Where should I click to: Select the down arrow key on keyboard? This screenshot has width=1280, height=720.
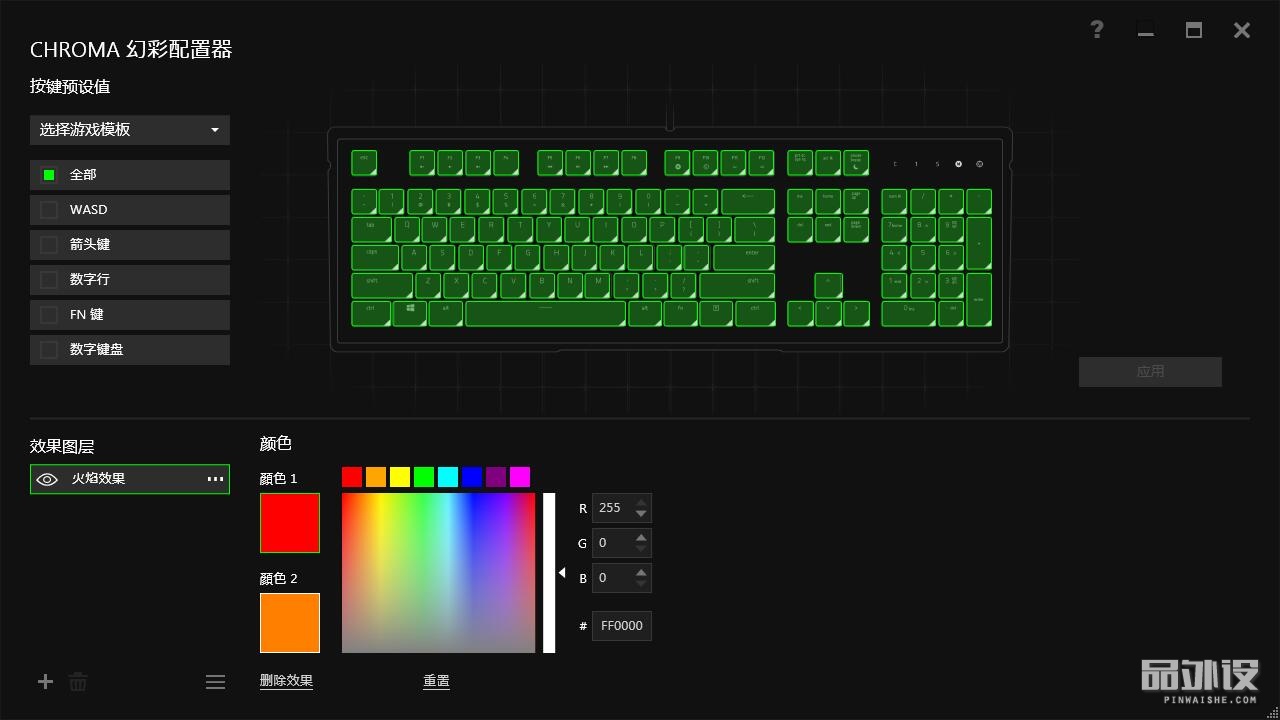[828, 313]
